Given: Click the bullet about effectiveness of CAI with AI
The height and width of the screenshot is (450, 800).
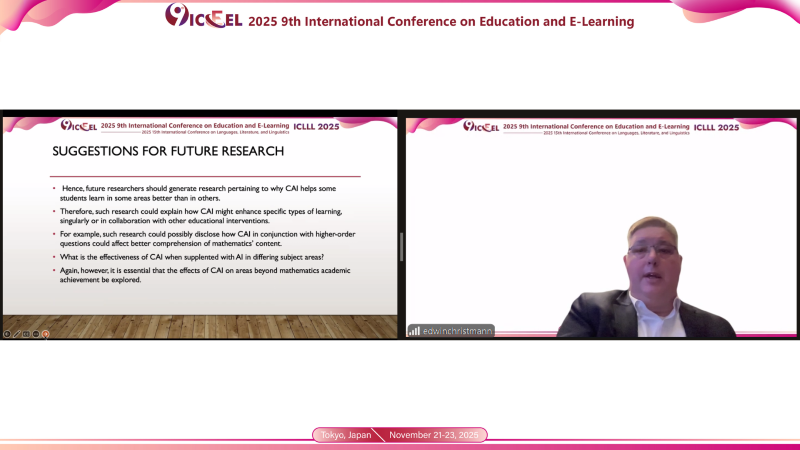Looking at the screenshot, I should point(190,257).
